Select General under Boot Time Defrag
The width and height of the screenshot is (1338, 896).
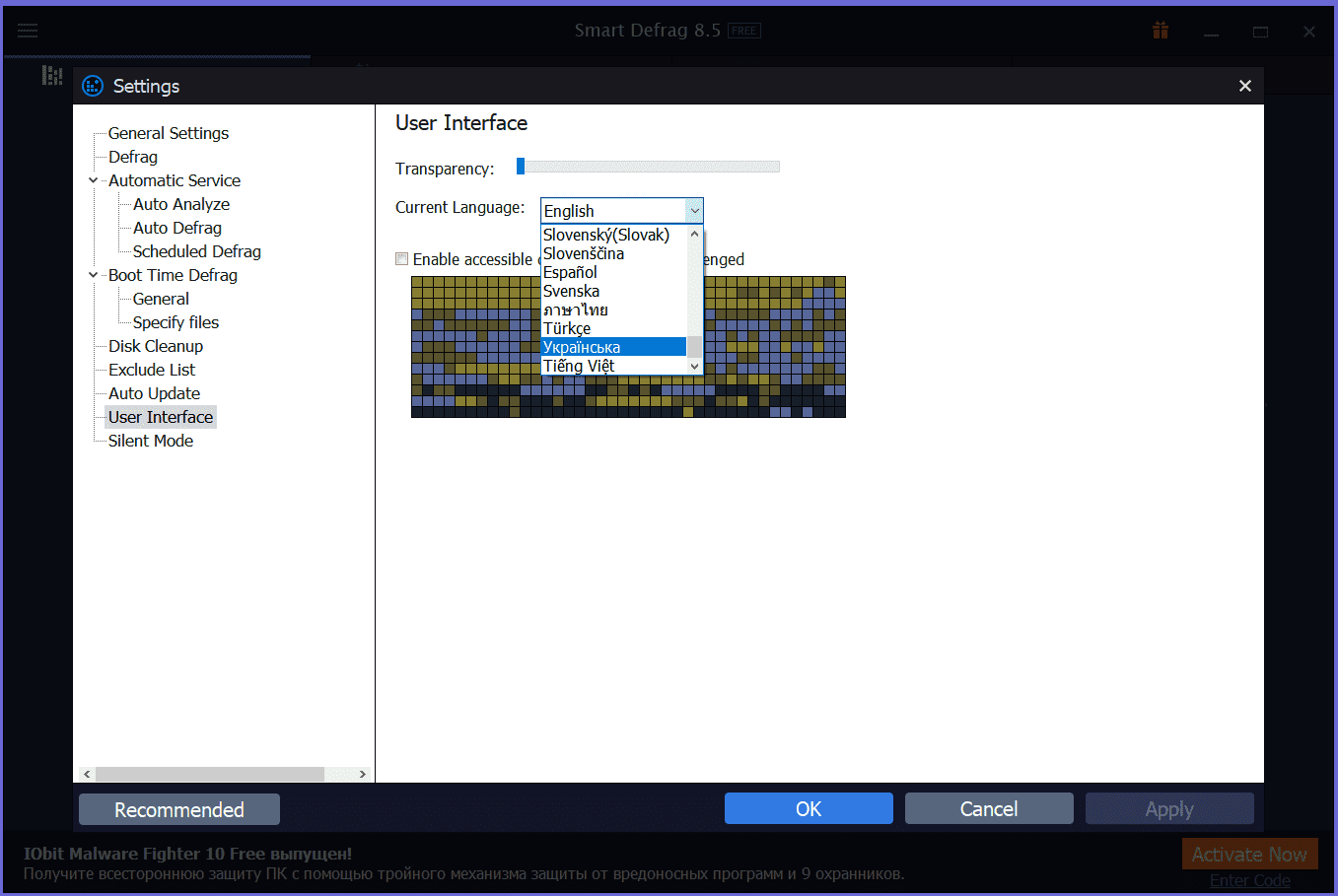point(161,299)
